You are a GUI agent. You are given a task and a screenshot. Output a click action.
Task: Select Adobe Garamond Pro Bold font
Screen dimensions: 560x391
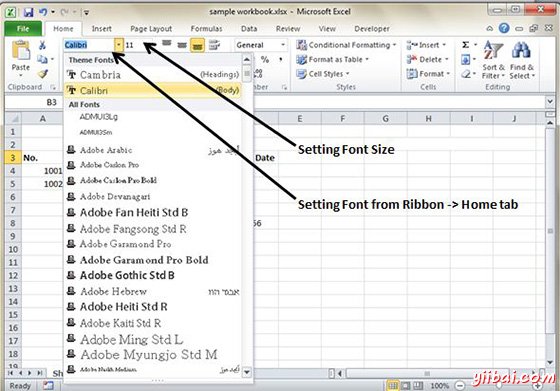(x=153, y=260)
